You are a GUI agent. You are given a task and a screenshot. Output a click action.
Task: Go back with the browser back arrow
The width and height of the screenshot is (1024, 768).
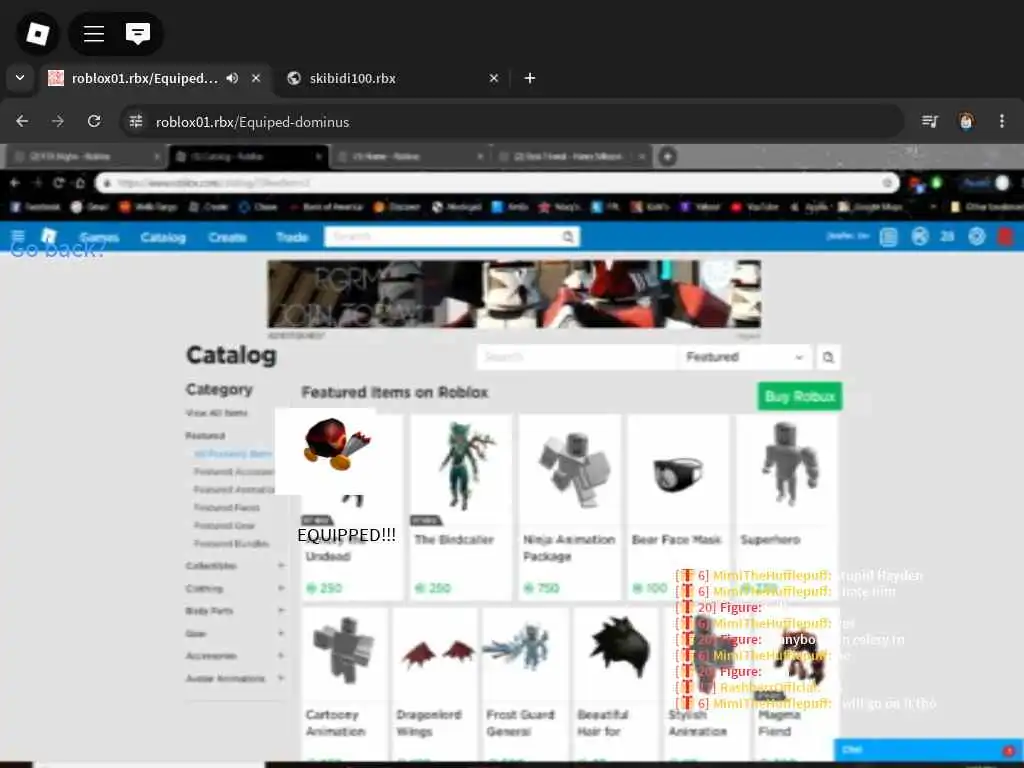pos(22,121)
